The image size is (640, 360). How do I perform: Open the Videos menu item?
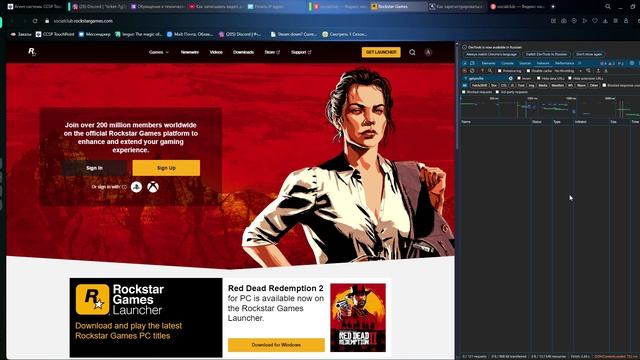pos(216,52)
